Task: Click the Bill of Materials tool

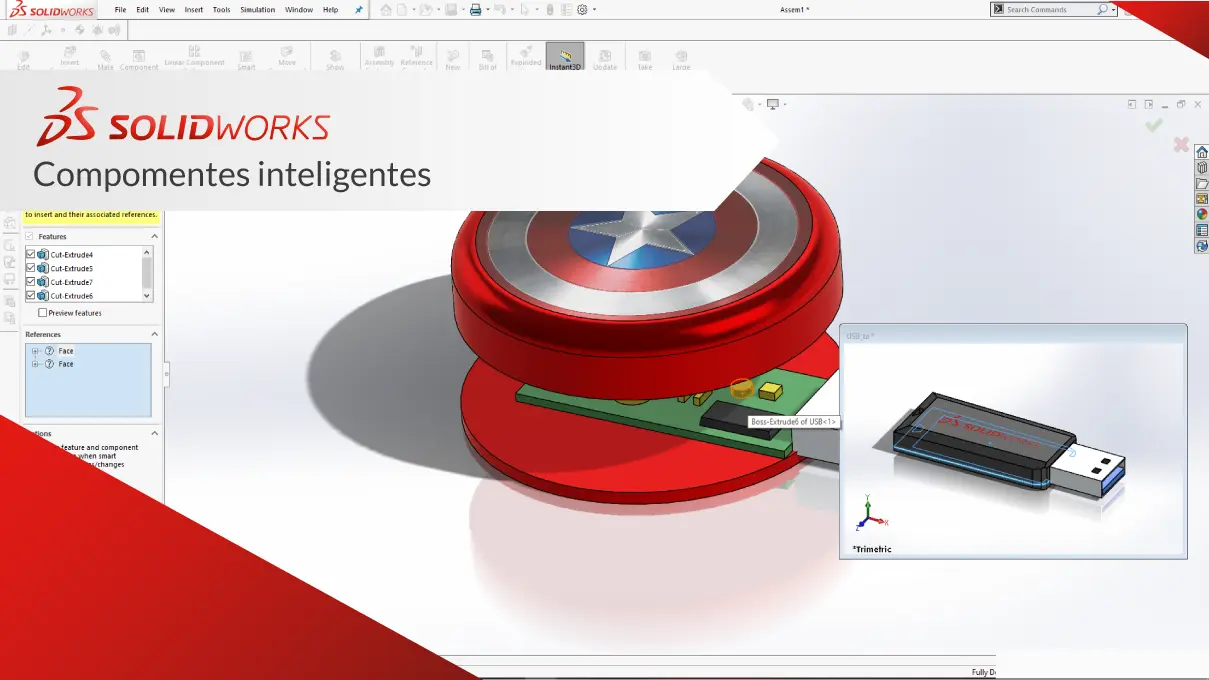Action: tap(487, 58)
